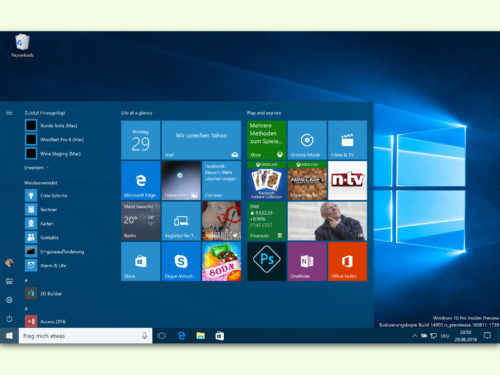Open the taskbar clock and date
Screen dimensions: 500x375
[465, 336]
